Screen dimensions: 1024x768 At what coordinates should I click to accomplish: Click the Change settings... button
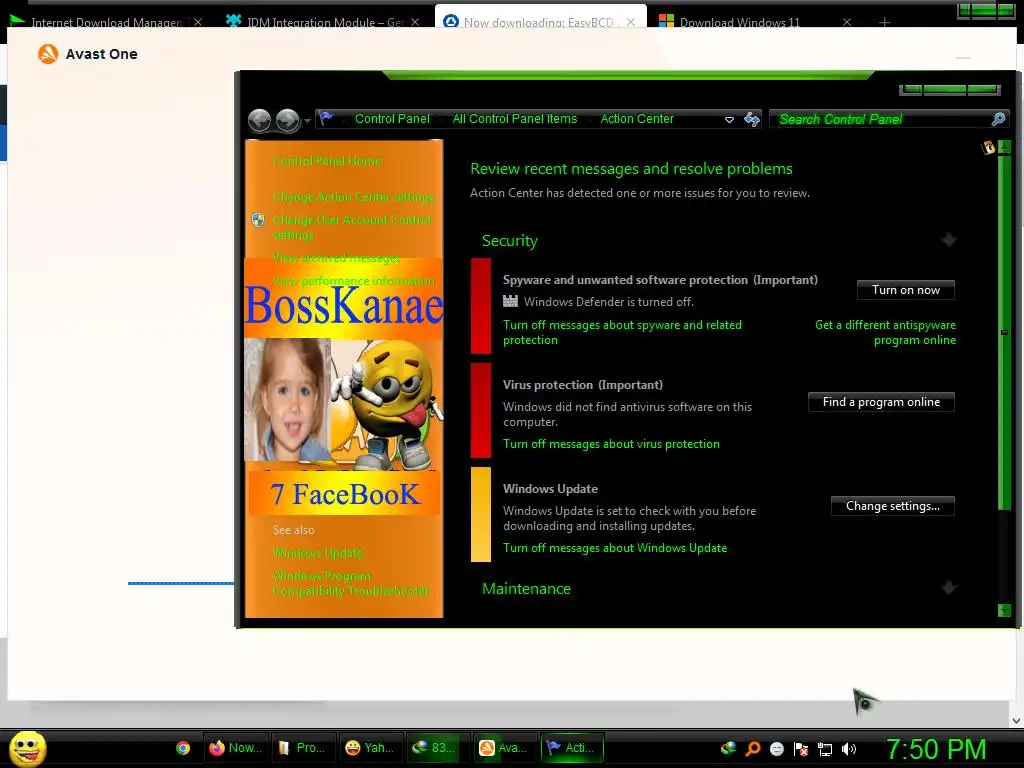click(x=893, y=506)
